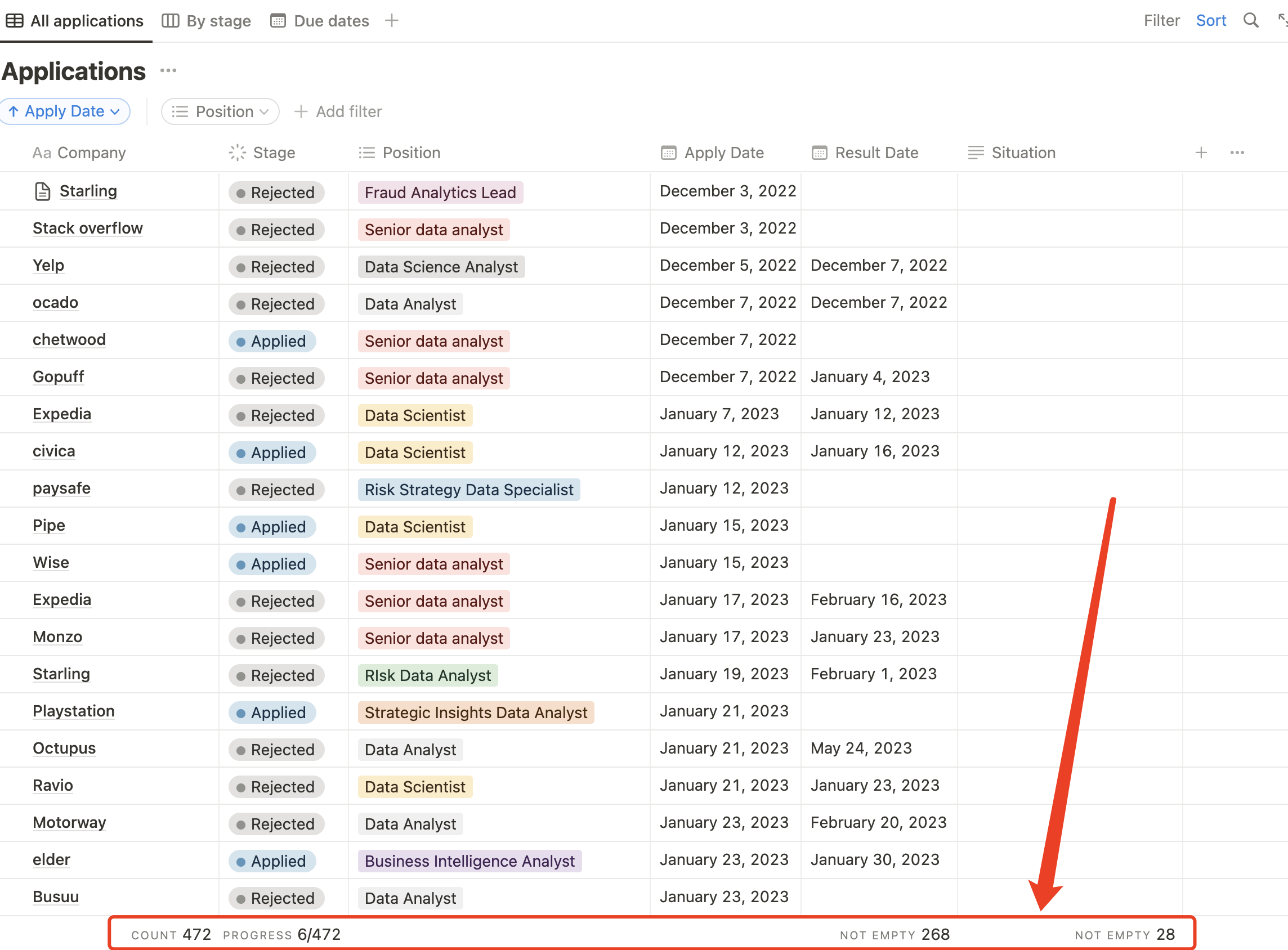Click Position column header
The image size is (1288, 950).
point(399,153)
